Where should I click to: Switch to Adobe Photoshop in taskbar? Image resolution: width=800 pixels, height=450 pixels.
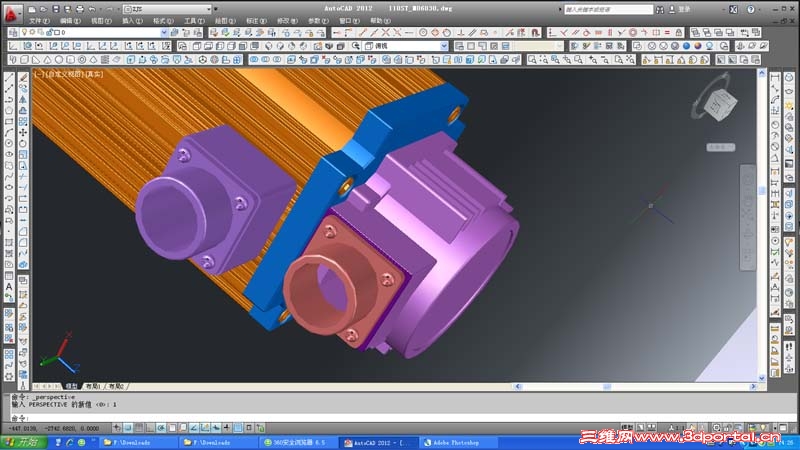click(x=458, y=443)
